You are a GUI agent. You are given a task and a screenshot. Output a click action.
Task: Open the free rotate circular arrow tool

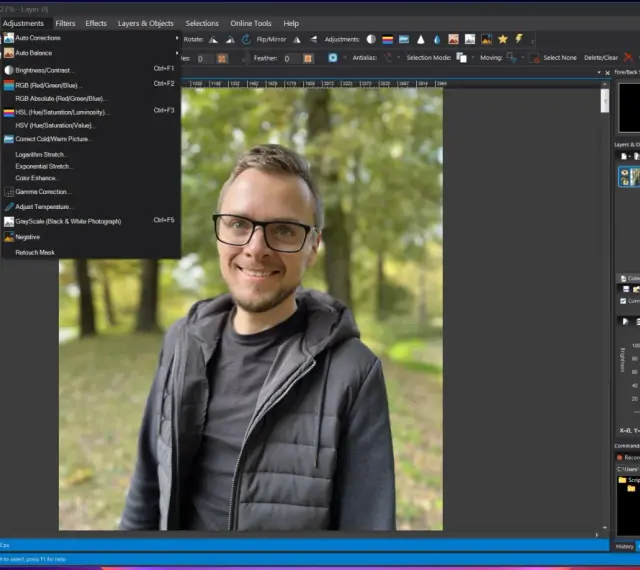click(246, 40)
